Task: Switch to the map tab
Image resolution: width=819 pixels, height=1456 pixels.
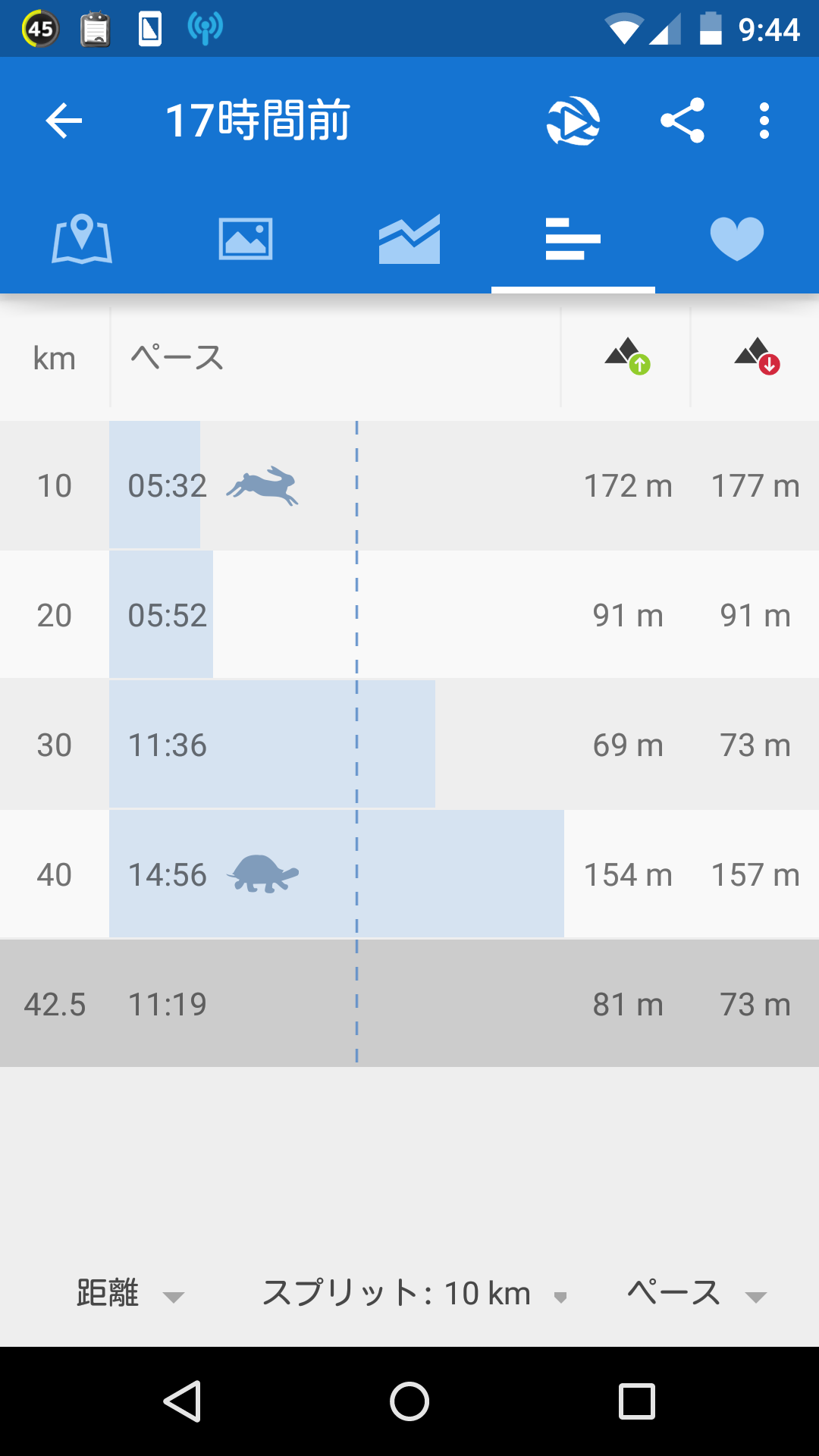Action: 82,239
